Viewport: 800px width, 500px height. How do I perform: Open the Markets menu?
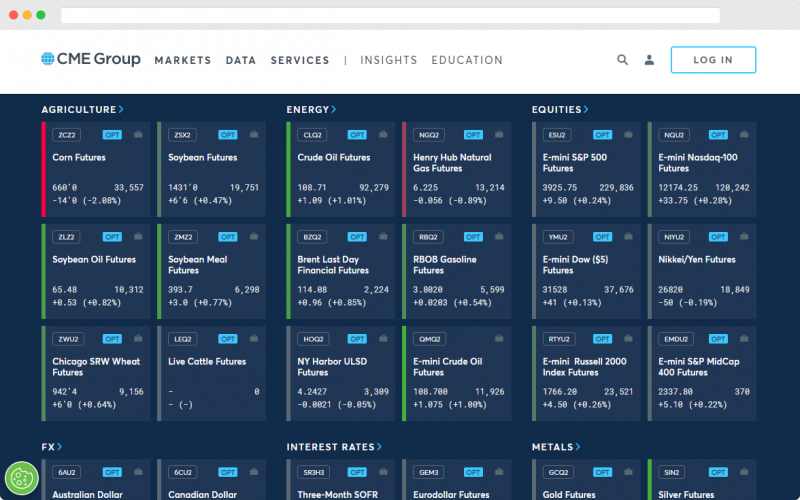pyautogui.click(x=183, y=60)
